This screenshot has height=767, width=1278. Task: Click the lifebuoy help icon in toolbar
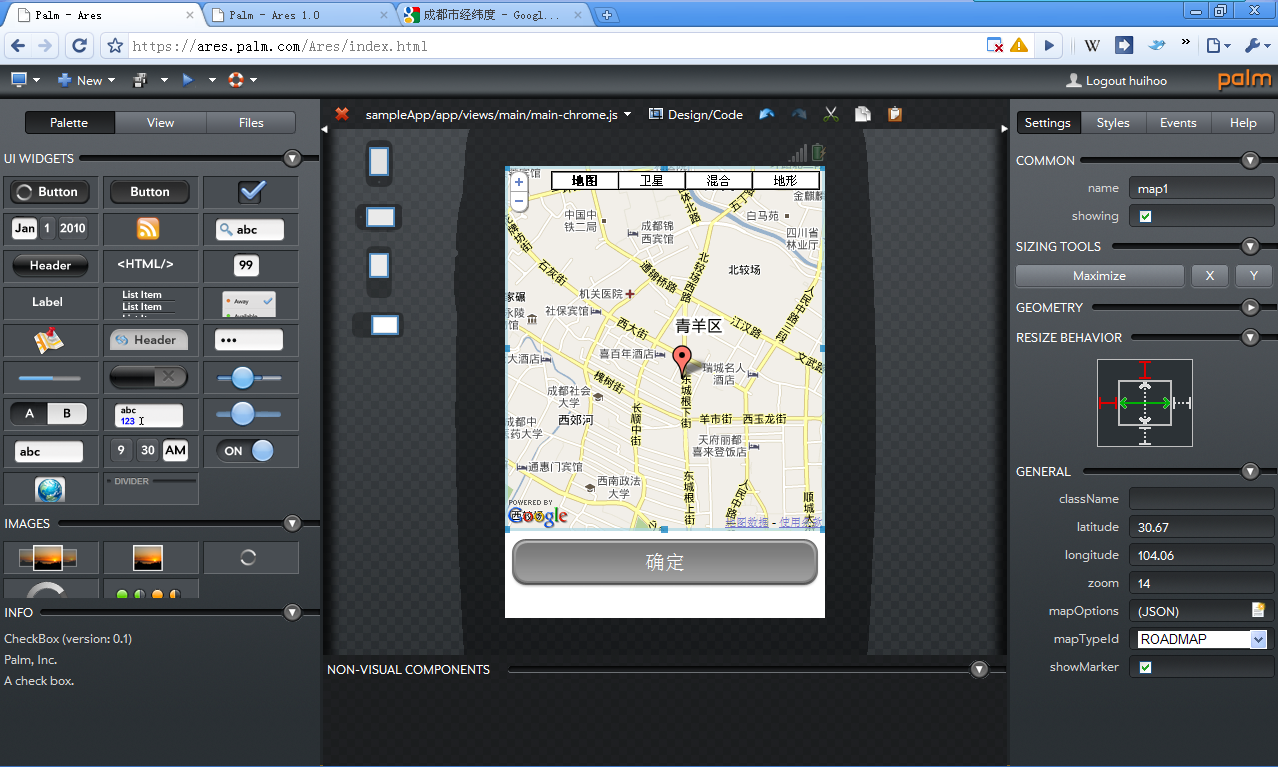236,80
